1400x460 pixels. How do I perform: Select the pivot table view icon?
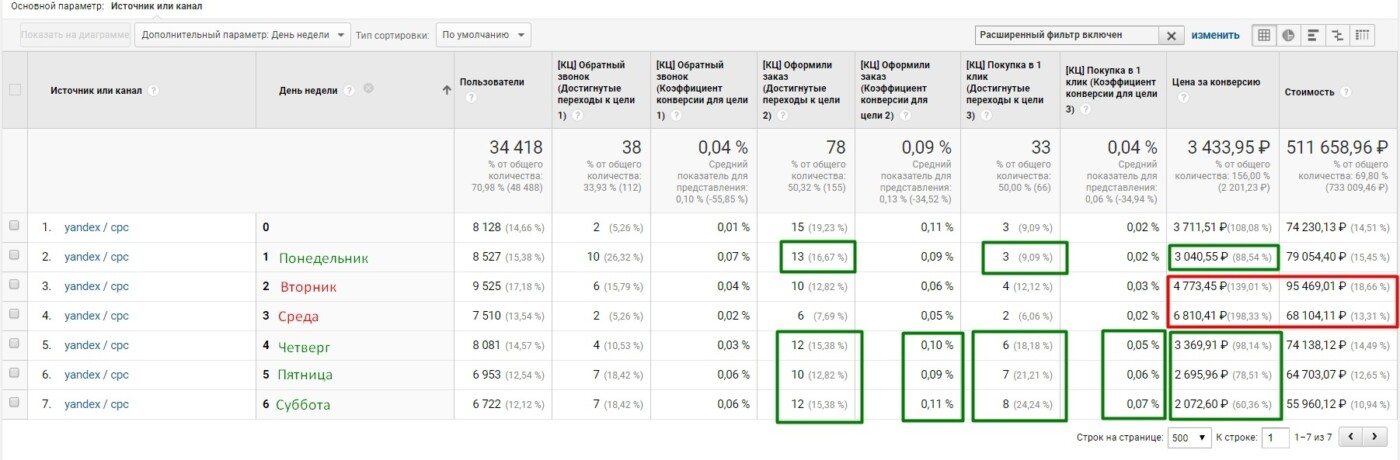[1361, 35]
